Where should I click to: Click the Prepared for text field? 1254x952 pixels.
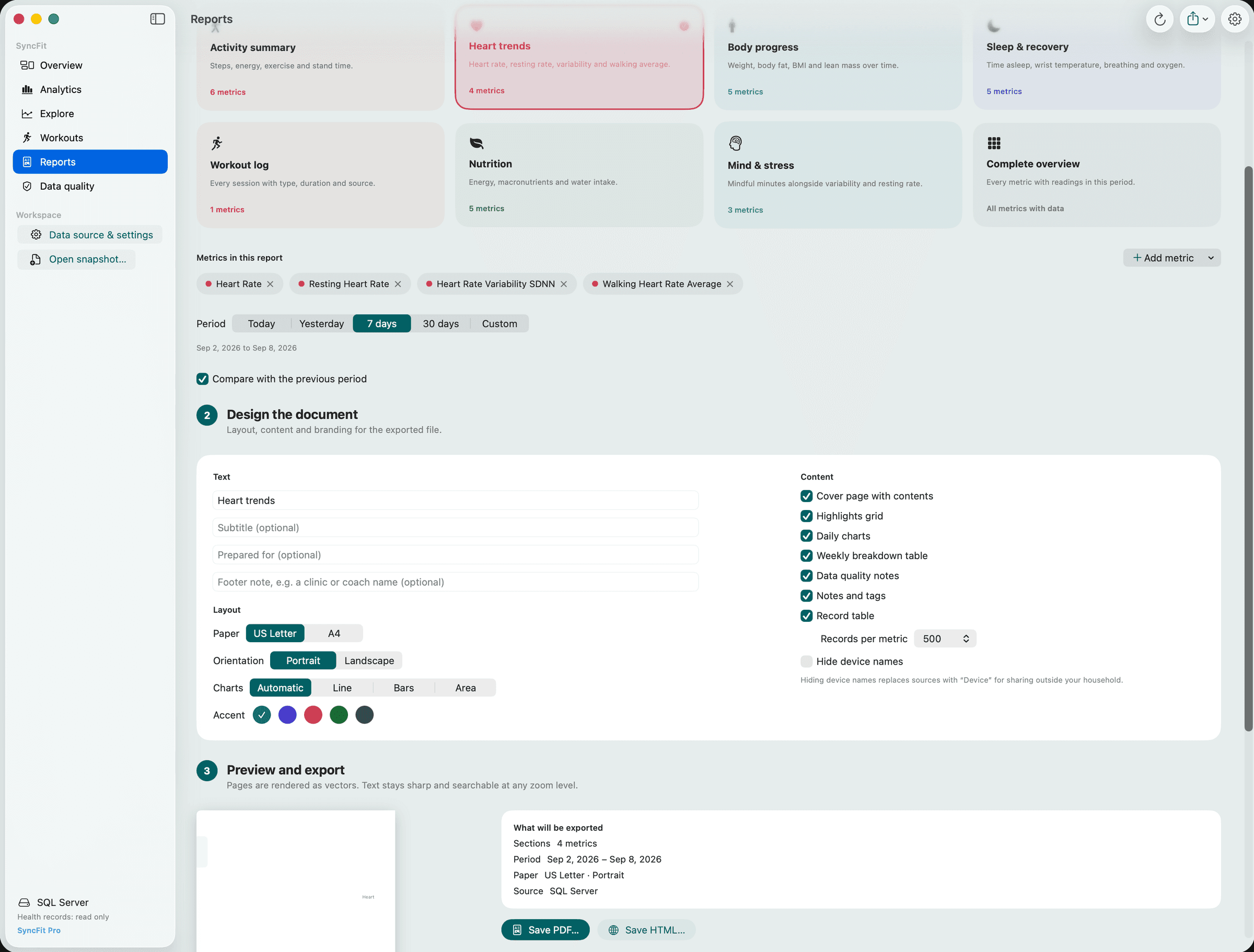pyautogui.click(x=455, y=554)
